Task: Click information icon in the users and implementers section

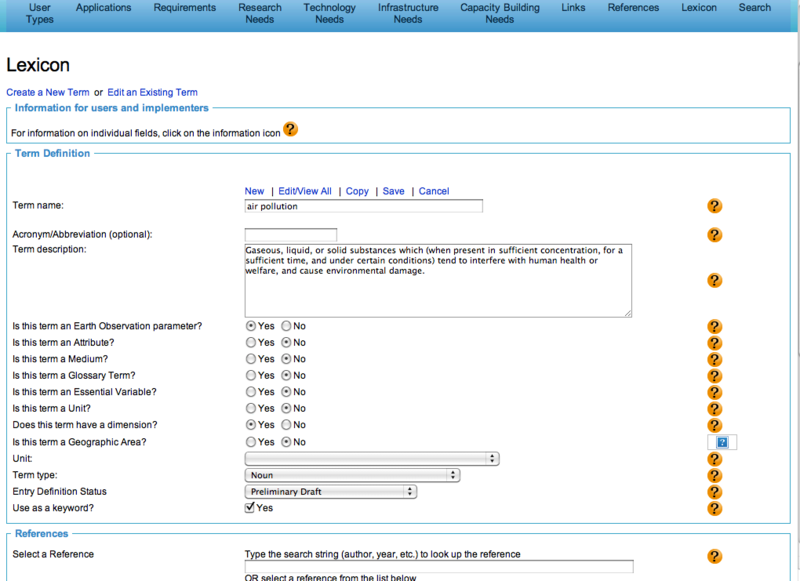Action: pos(290,129)
